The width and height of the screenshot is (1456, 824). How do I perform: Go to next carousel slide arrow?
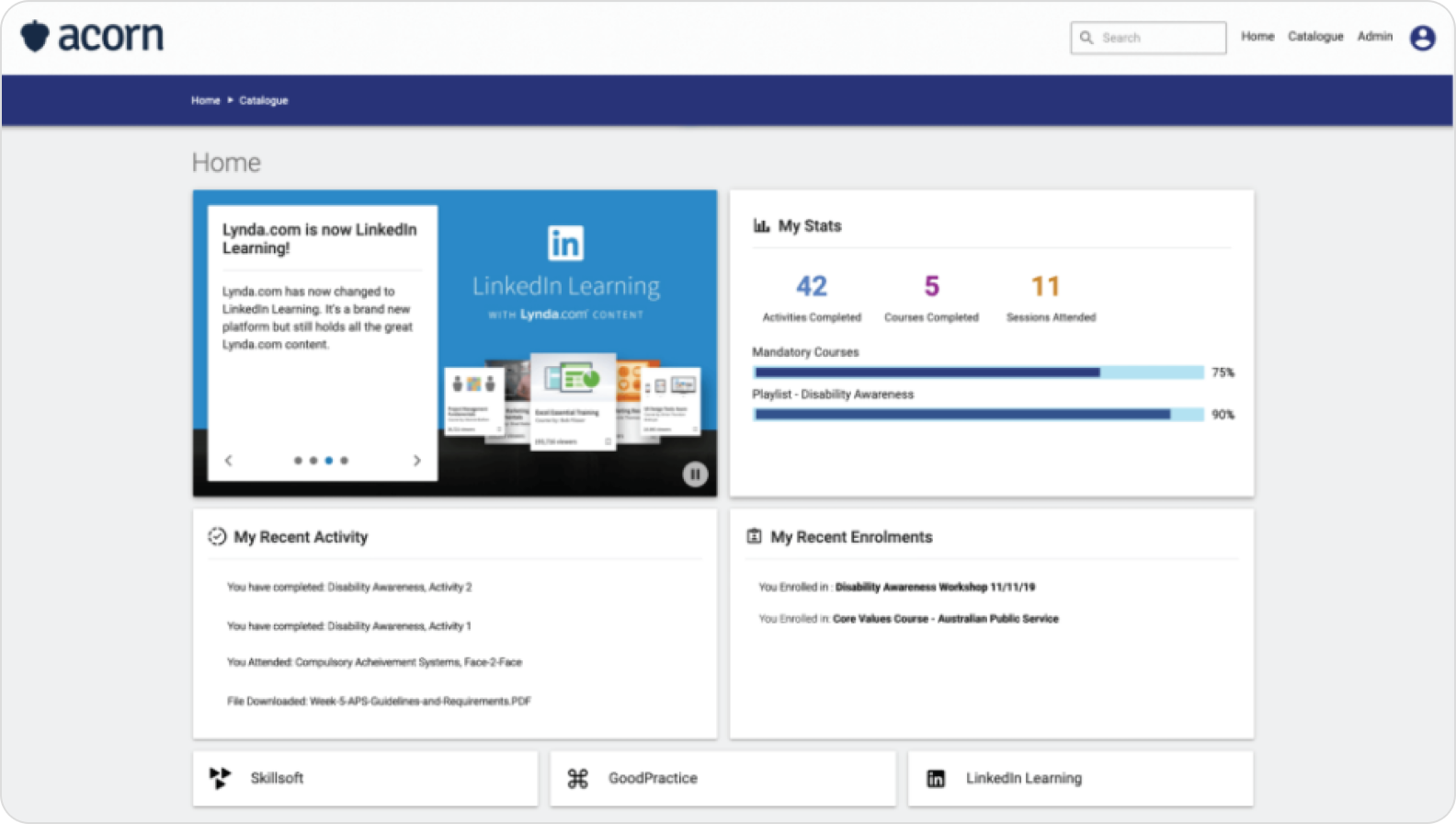pos(416,460)
